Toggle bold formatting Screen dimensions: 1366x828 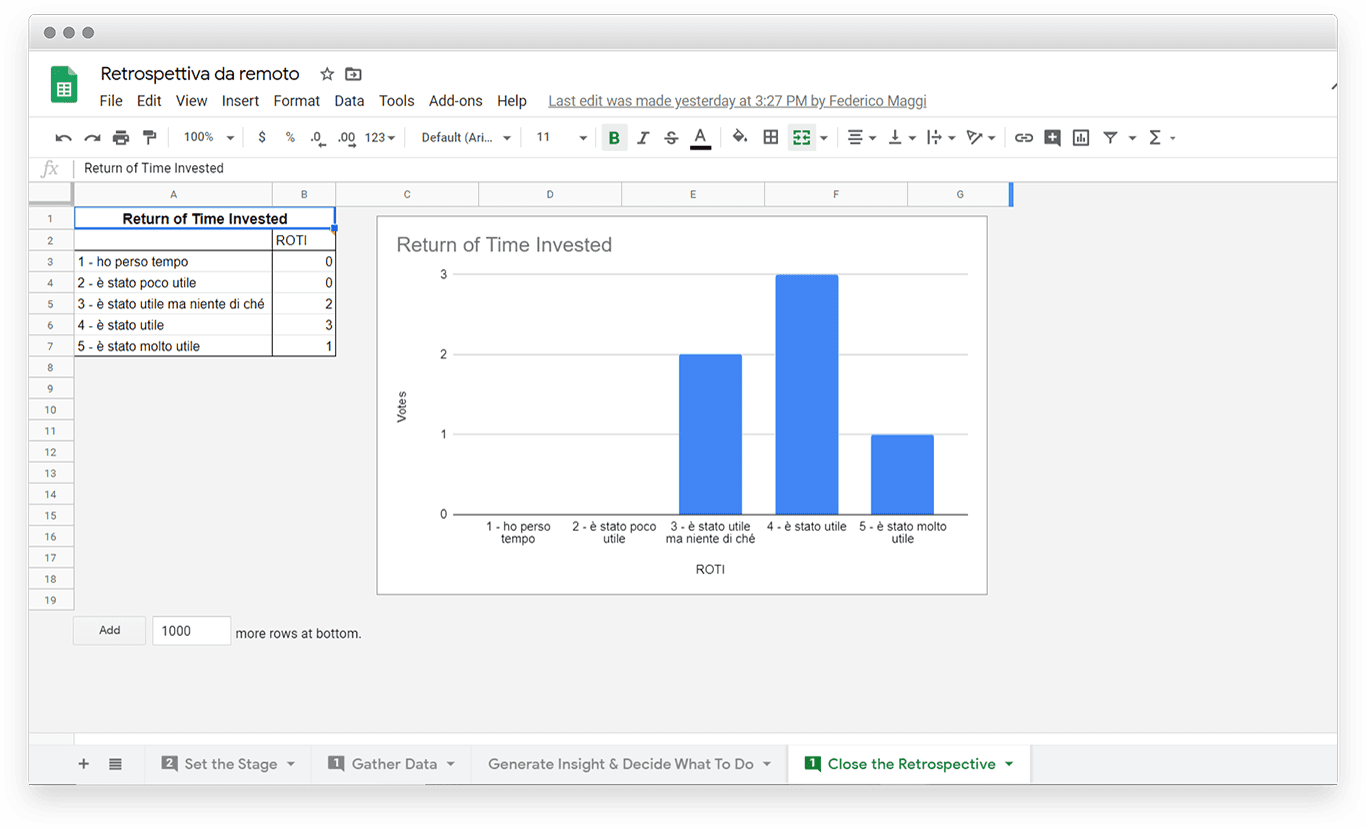[614, 138]
